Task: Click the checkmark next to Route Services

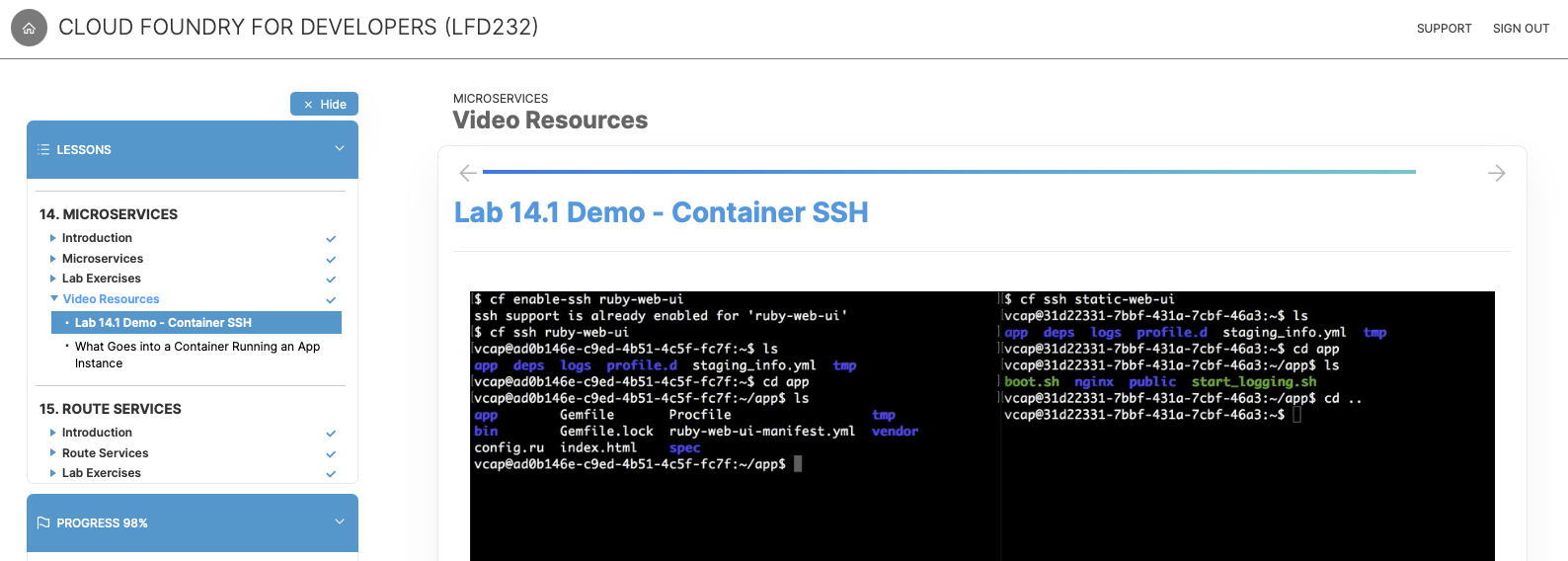Action: click(331, 453)
